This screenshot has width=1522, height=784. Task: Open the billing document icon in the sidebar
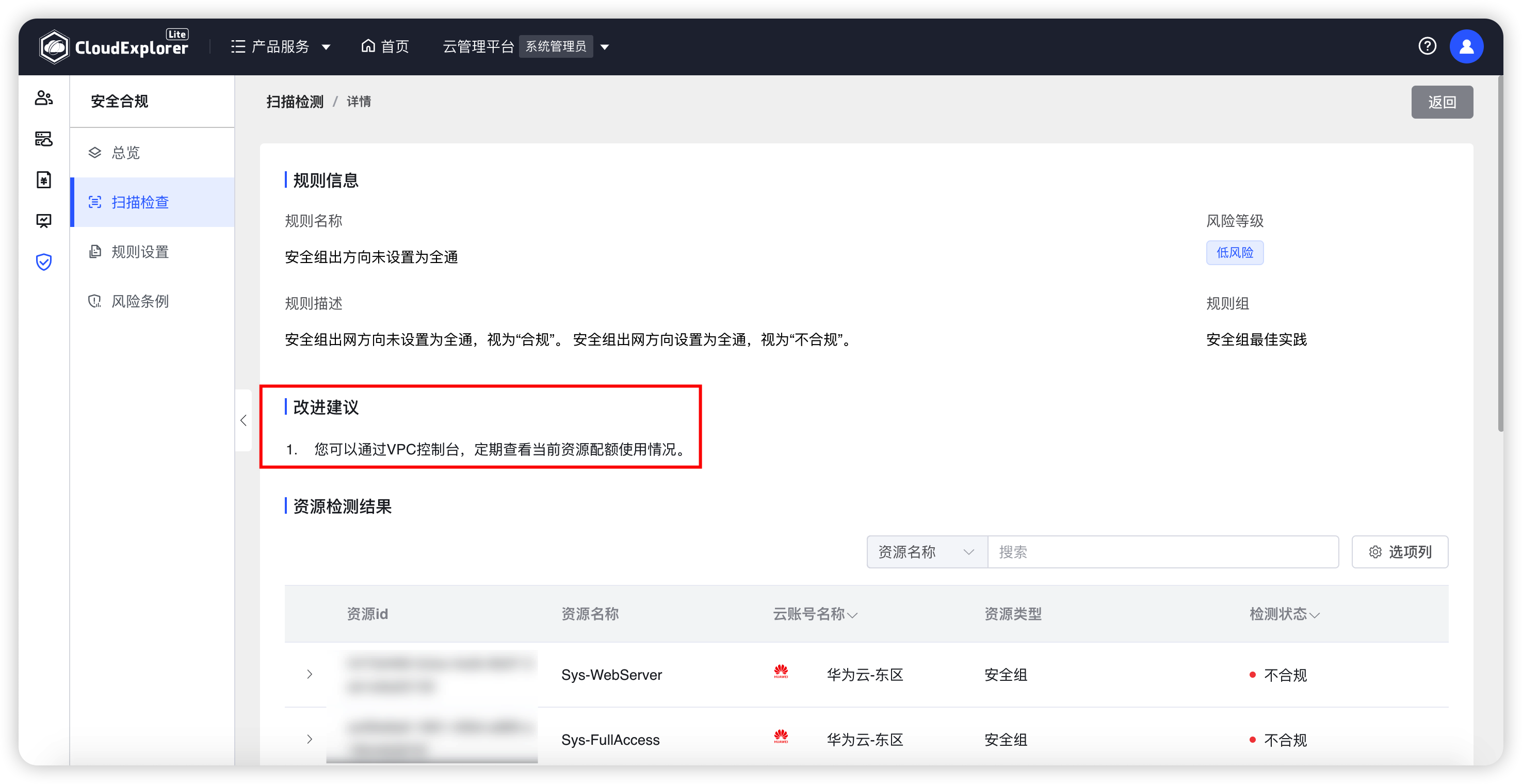point(44,179)
